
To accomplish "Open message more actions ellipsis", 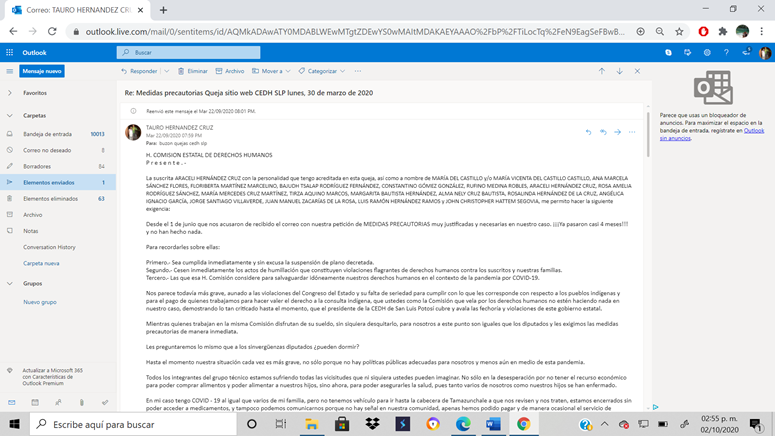I will 632,132.
